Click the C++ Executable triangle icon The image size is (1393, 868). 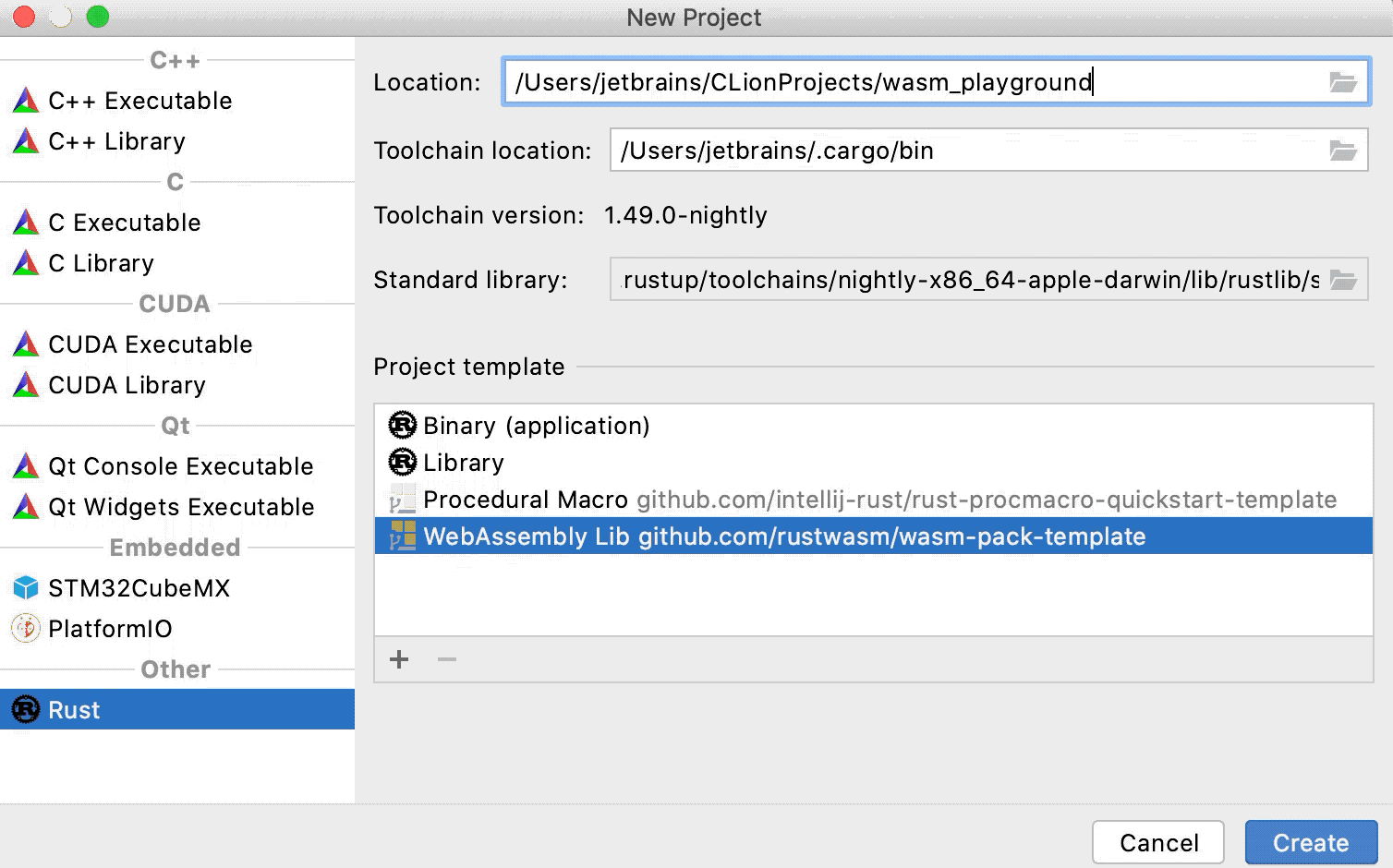pos(26,101)
